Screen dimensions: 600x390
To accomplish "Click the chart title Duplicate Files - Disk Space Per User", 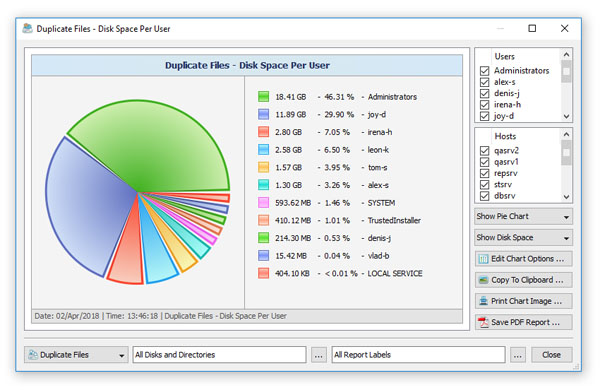I will [x=247, y=65].
